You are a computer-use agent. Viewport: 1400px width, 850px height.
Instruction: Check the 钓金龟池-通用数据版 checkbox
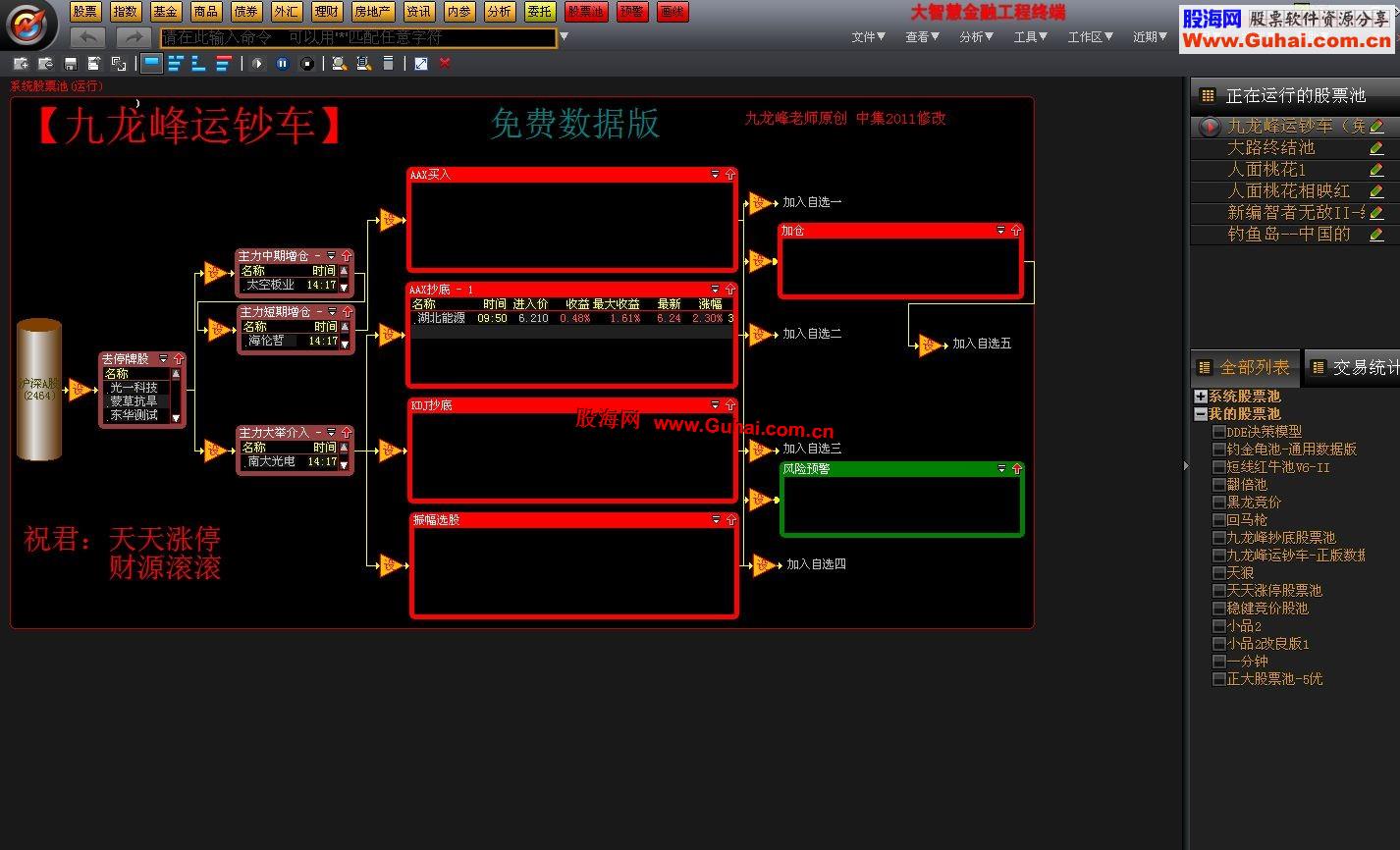coord(1218,449)
